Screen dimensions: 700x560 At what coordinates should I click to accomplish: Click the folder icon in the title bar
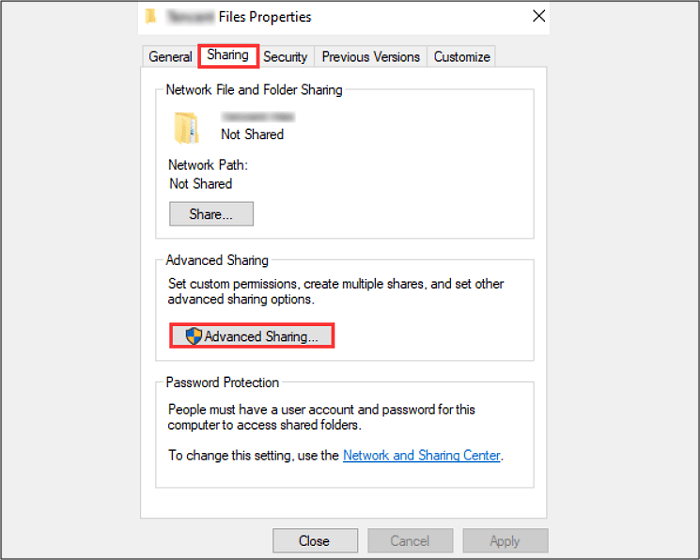point(150,16)
